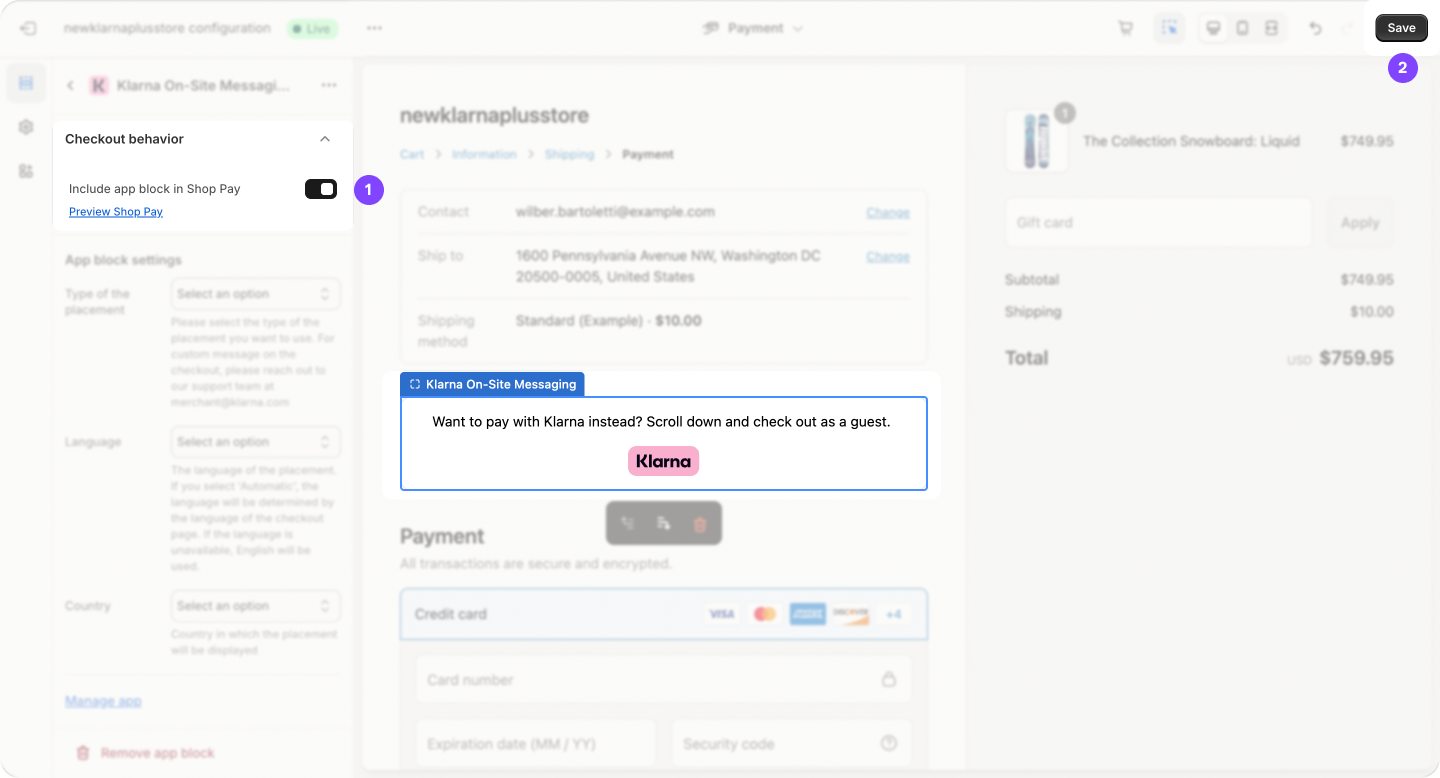Open the Preview Shop Pay link

116,212
